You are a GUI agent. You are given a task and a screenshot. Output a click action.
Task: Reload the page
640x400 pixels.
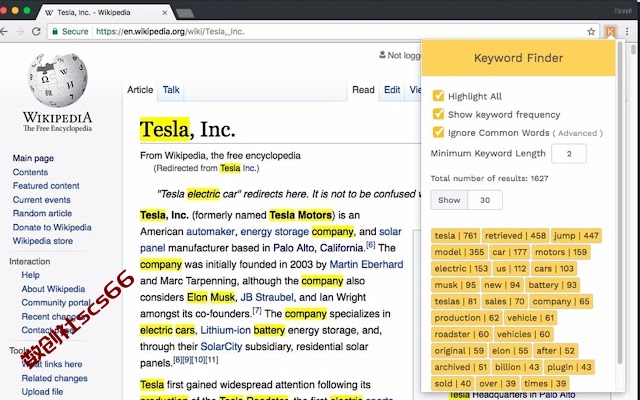click(x=36, y=31)
